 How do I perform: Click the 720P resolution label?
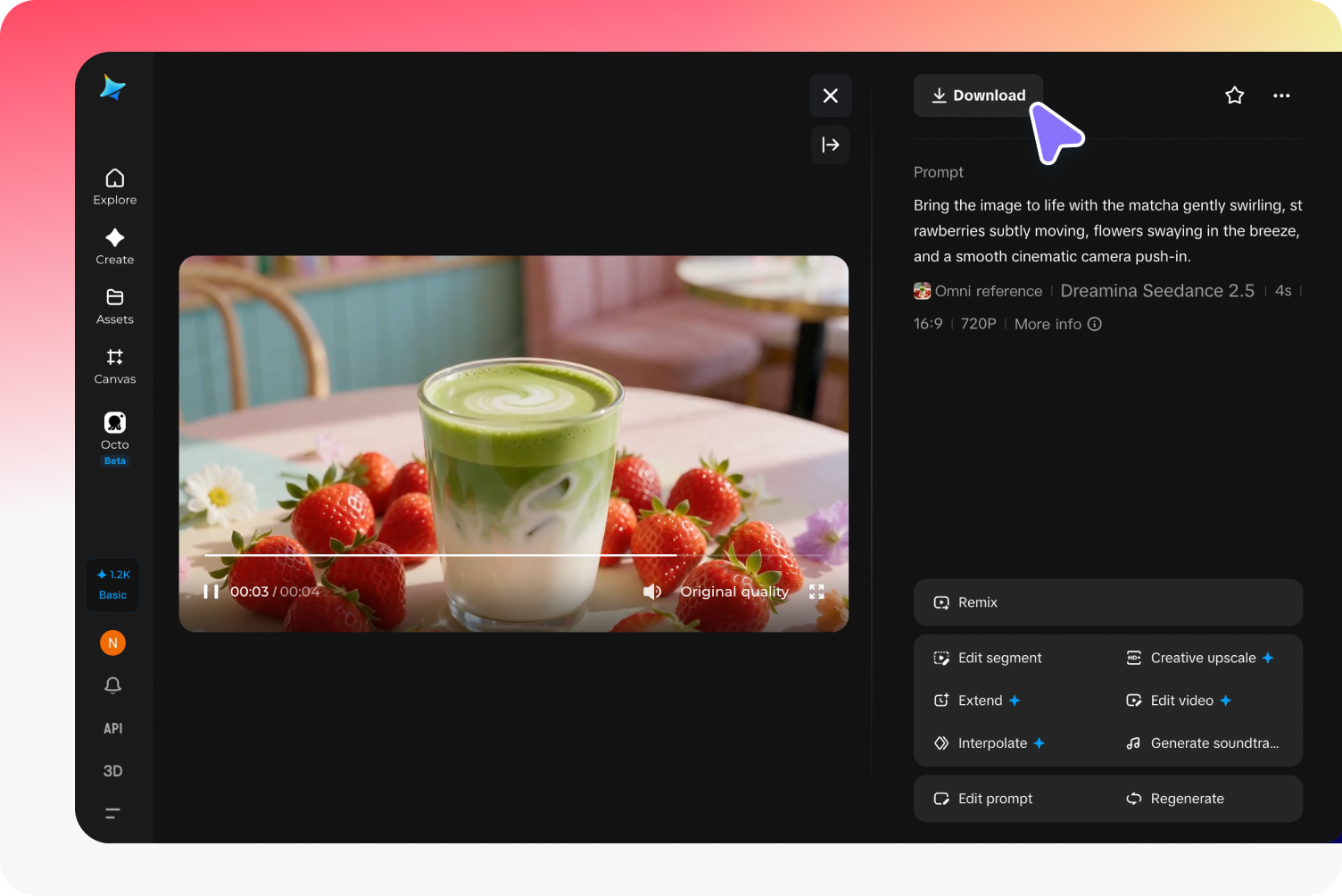(978, 324)
